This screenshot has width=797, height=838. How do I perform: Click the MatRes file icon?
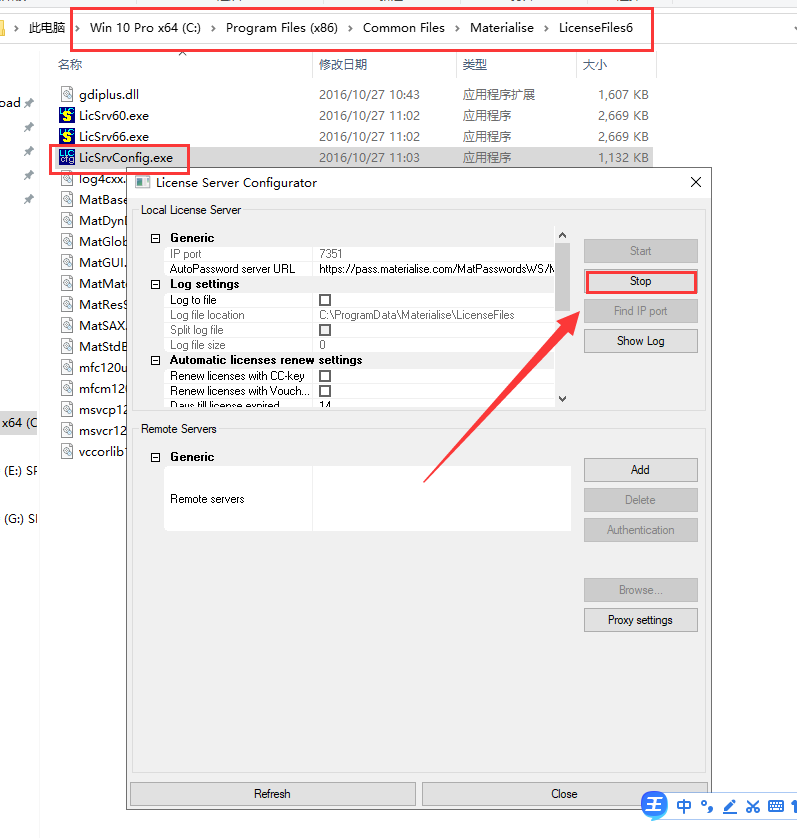[67, 304]
